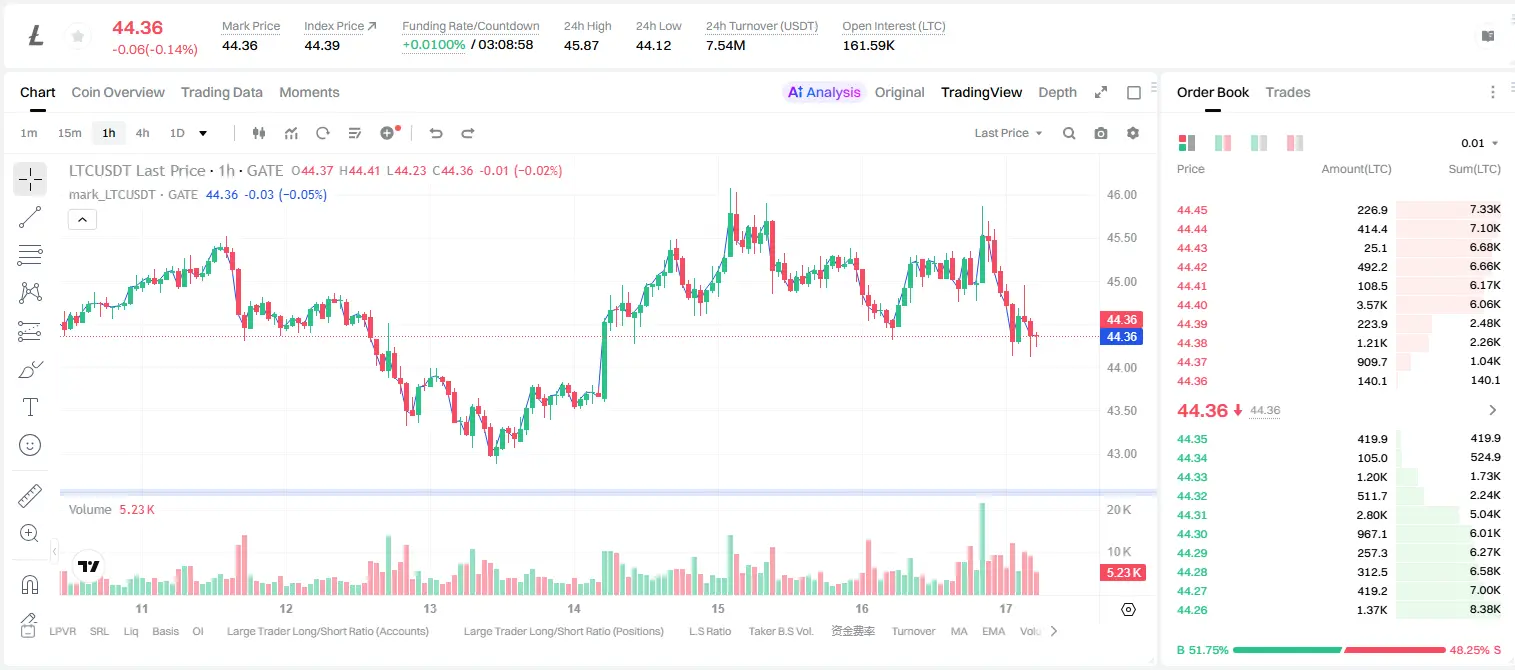Switch chart to Depth view

(1057, 92)
